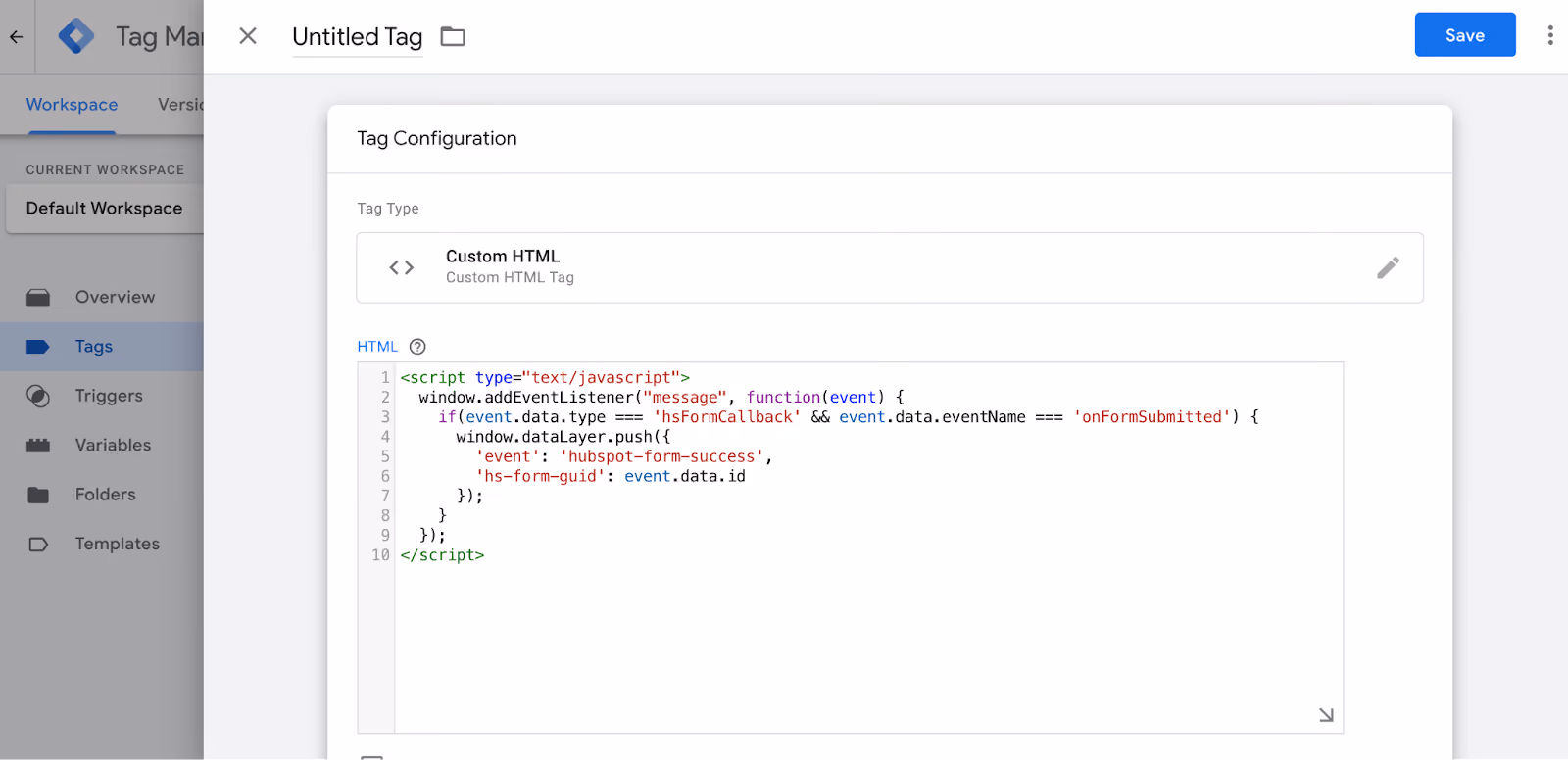Grab the code editor resize handle arrow
This screenshot has height=760, width=1568.
click(1326, 715)
